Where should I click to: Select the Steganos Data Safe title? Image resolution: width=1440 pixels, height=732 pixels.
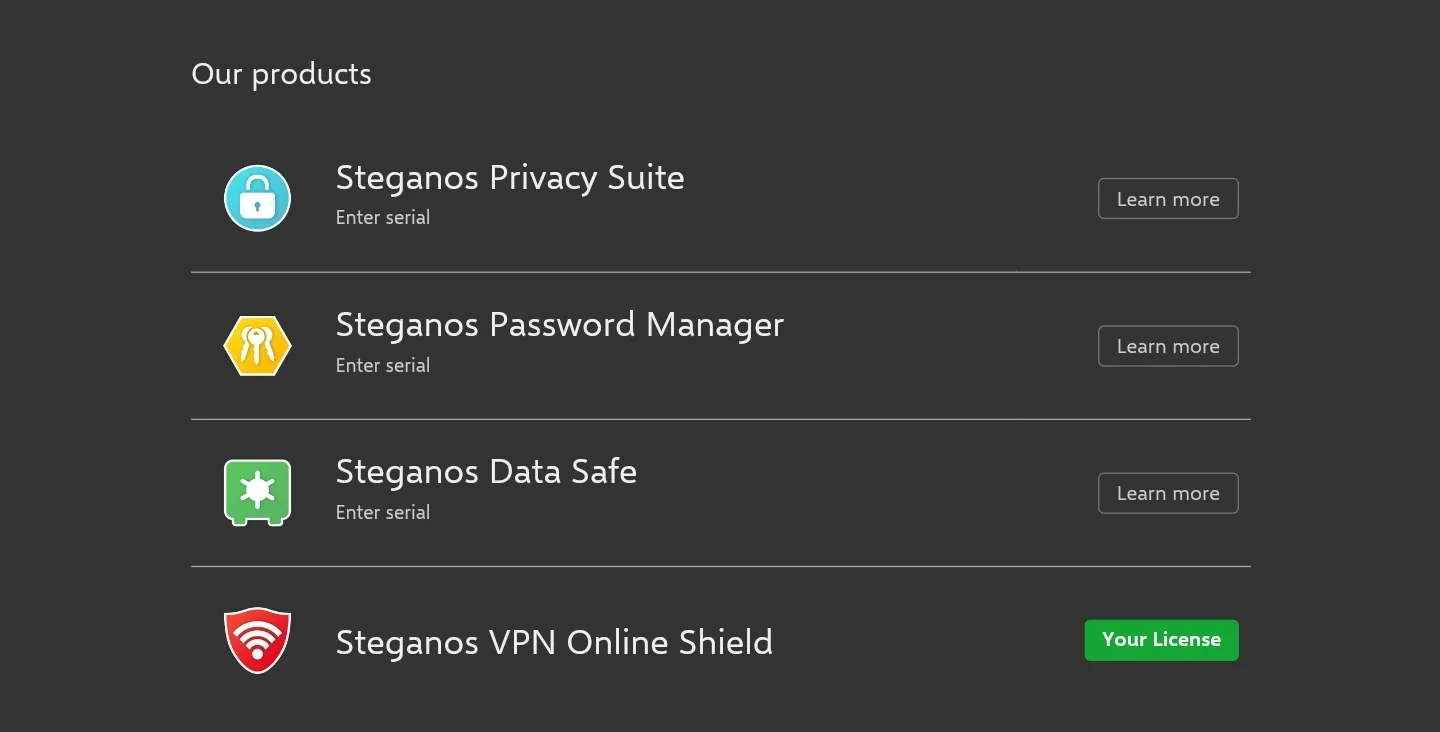point(486,472)
